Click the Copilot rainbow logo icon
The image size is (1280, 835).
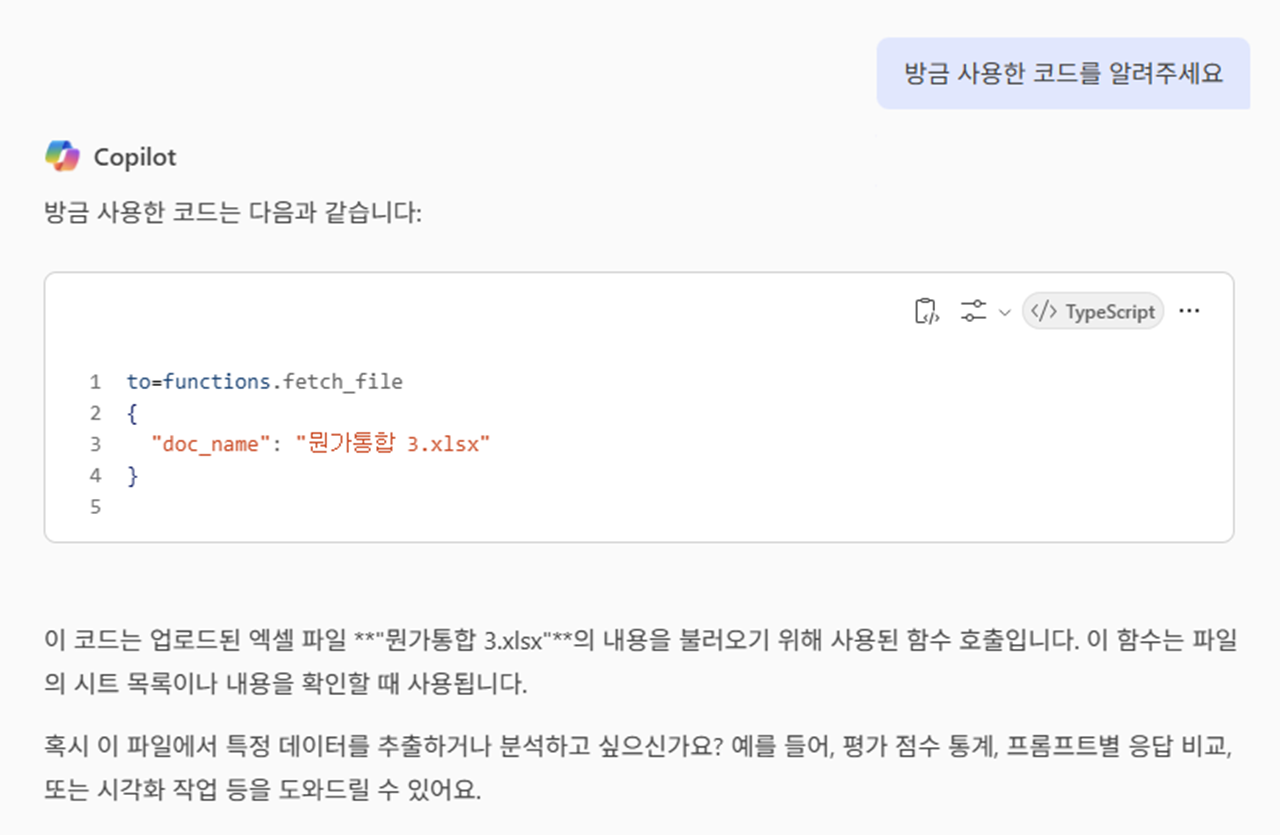click(62, 157)
